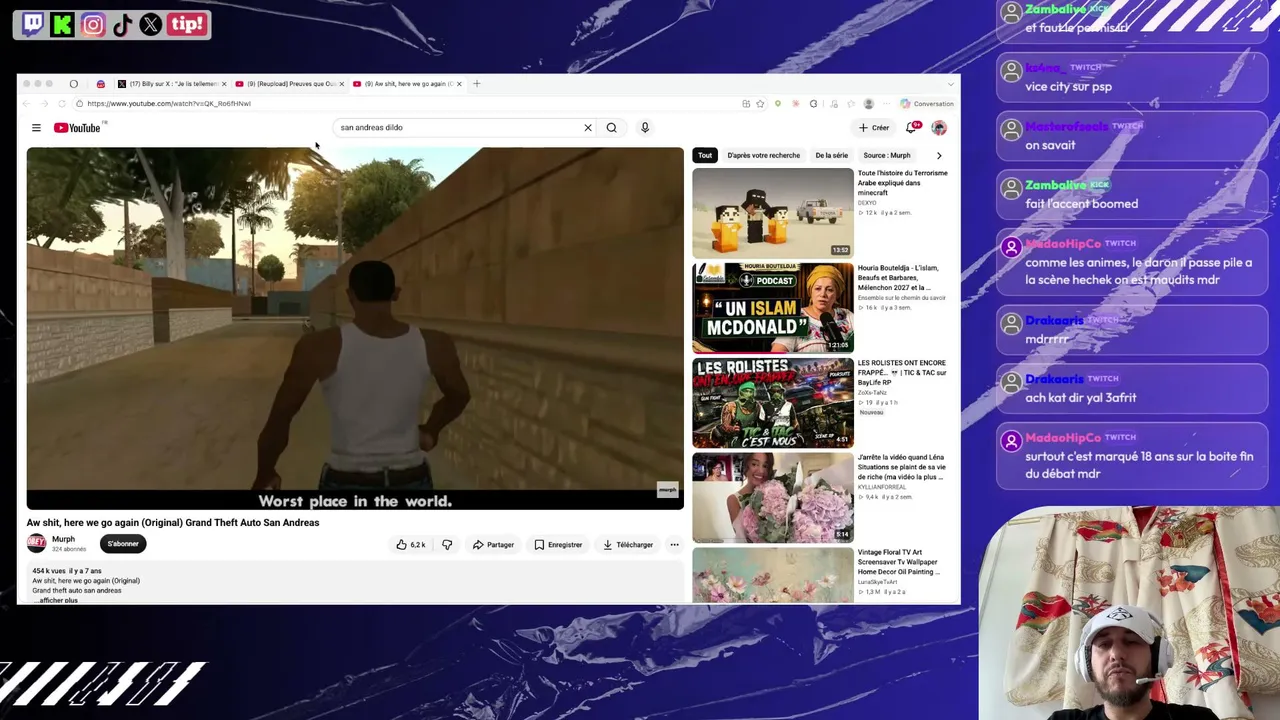Screen dimensions: 1280x720
Task: Open the Minecraft terrorism history video thumbnail
Action: tap(773, 213)
